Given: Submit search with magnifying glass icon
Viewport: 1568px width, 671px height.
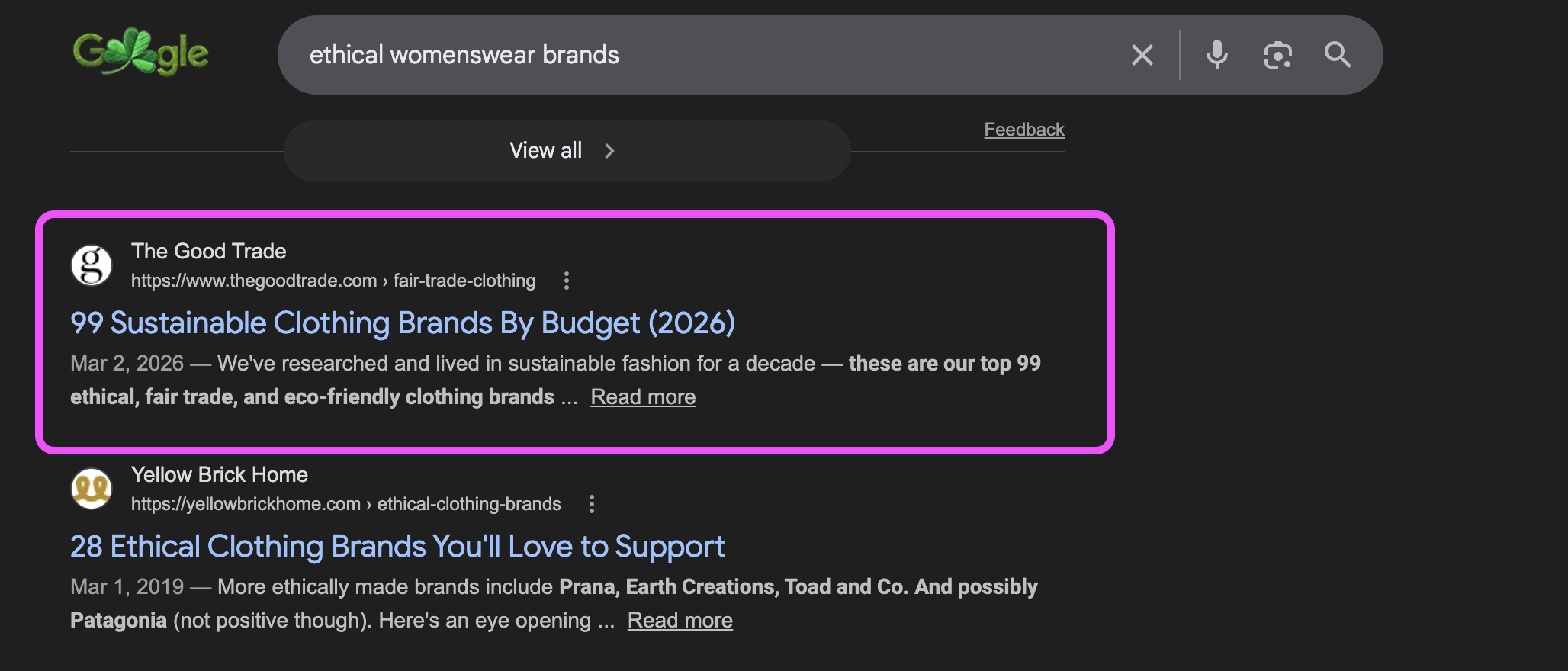Looking at the screenshot, I should coord(1338,55).
